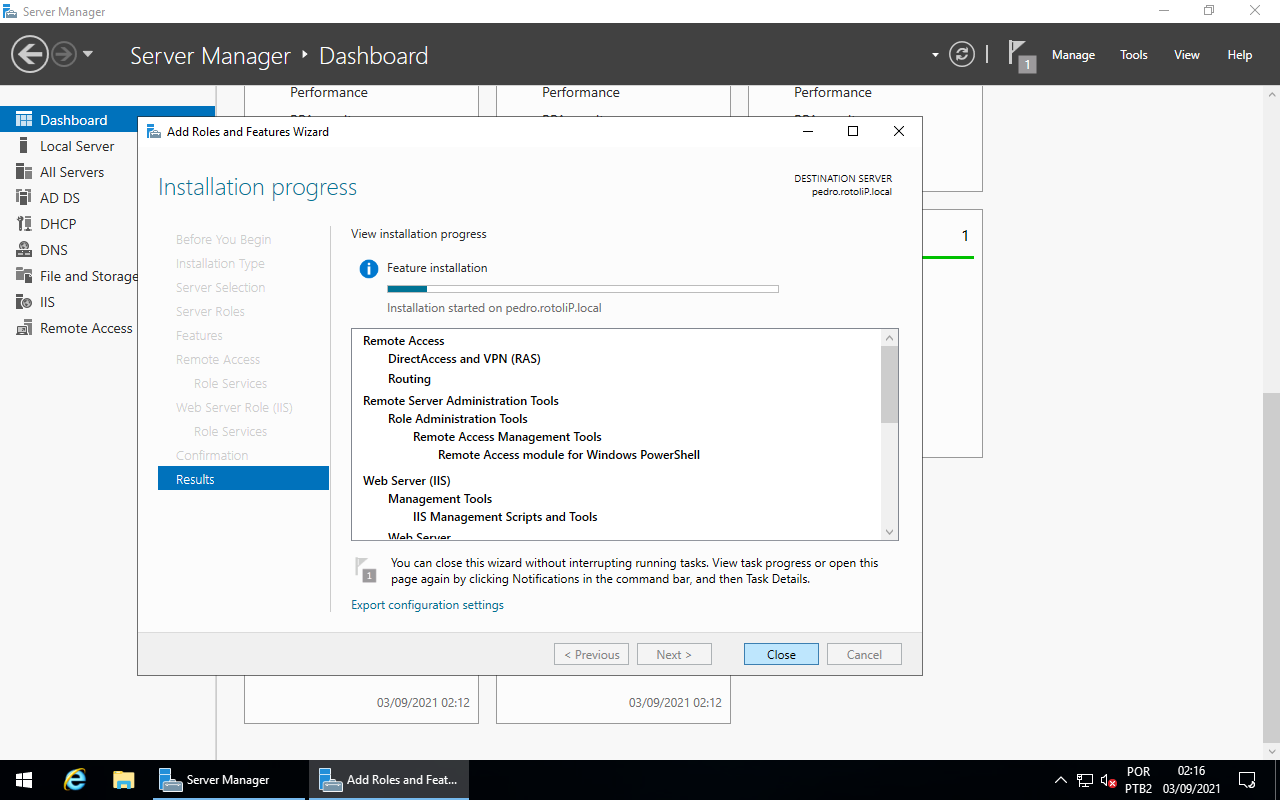
Task: Click the Server Manager back arrow button
Action: click(x=30, y=55)
